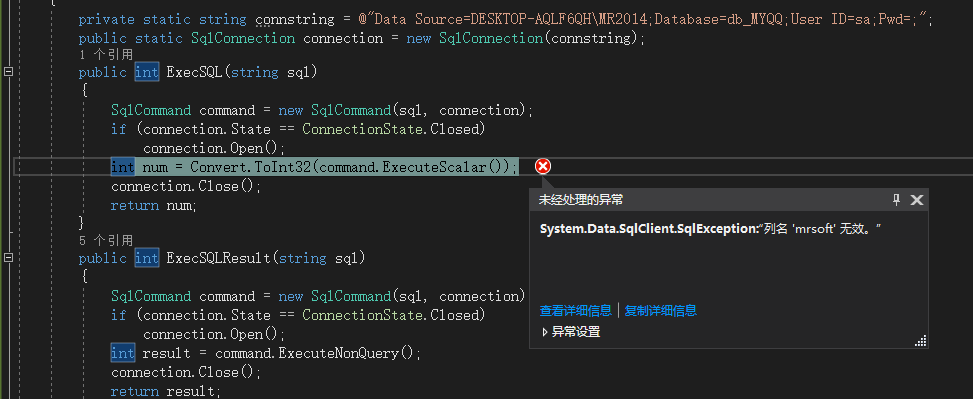Click 'private' keyword on connstring line

(x=107, y=20)
